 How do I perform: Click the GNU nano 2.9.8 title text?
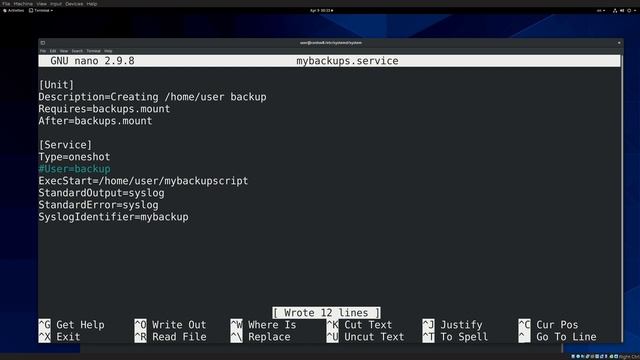pos(92,61)
